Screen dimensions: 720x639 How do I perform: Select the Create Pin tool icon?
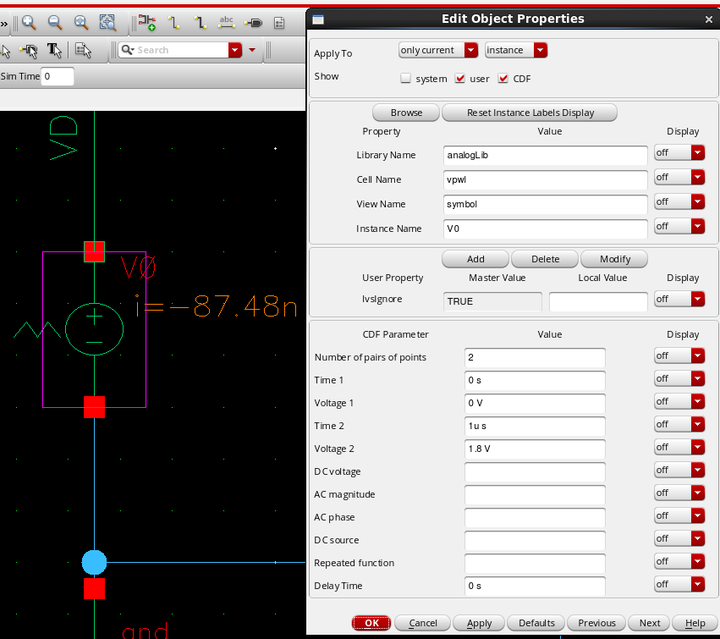(x=253, y=22)
